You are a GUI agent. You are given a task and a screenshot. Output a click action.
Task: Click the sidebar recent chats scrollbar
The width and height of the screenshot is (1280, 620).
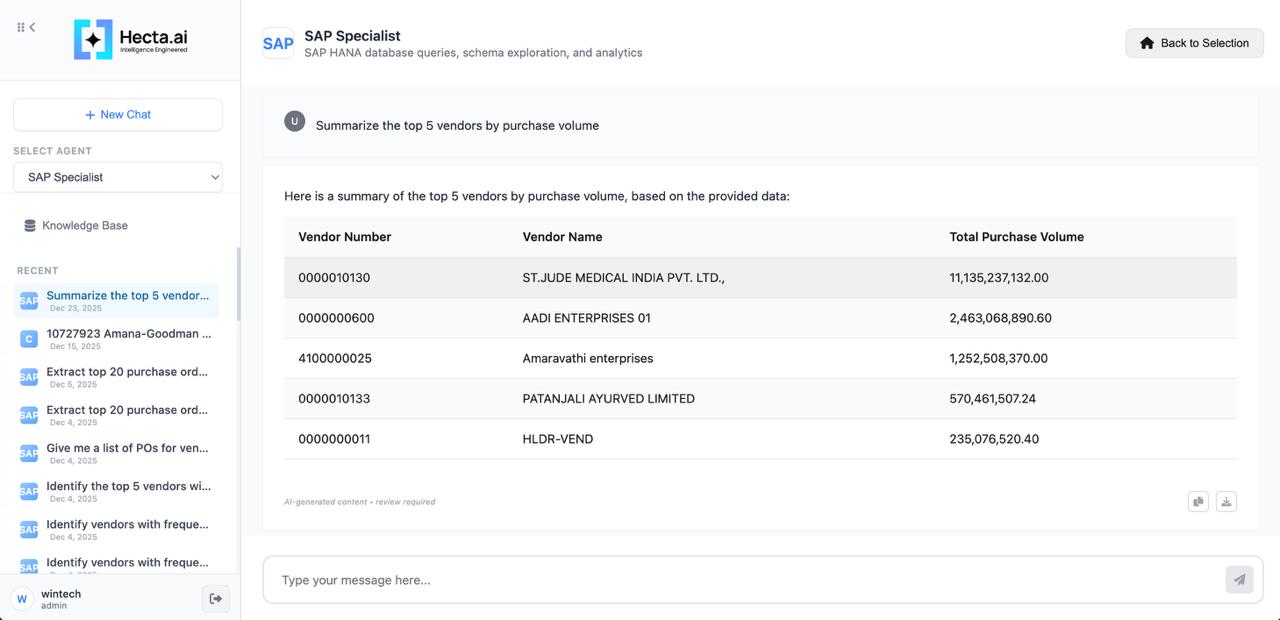tap(238, 284)
